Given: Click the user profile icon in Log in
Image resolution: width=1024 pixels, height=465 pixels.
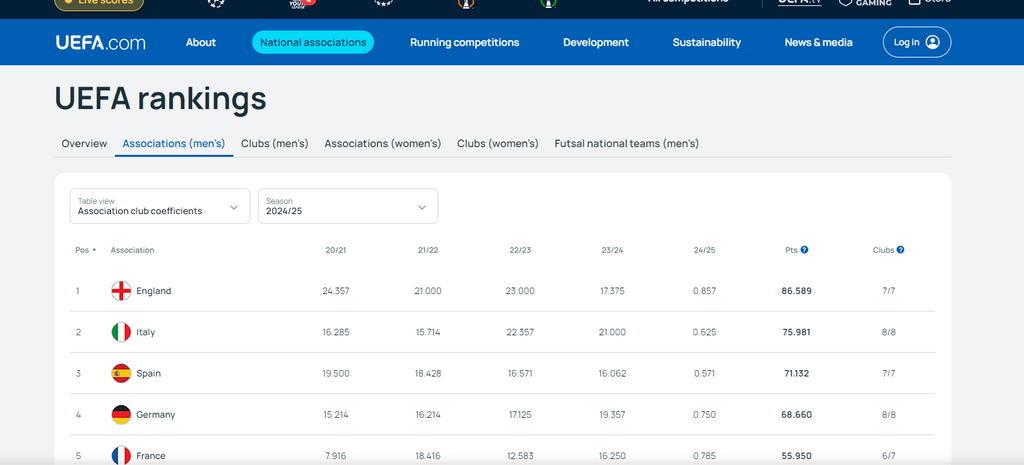Looking at the screenshot, I should click(932, 42).
